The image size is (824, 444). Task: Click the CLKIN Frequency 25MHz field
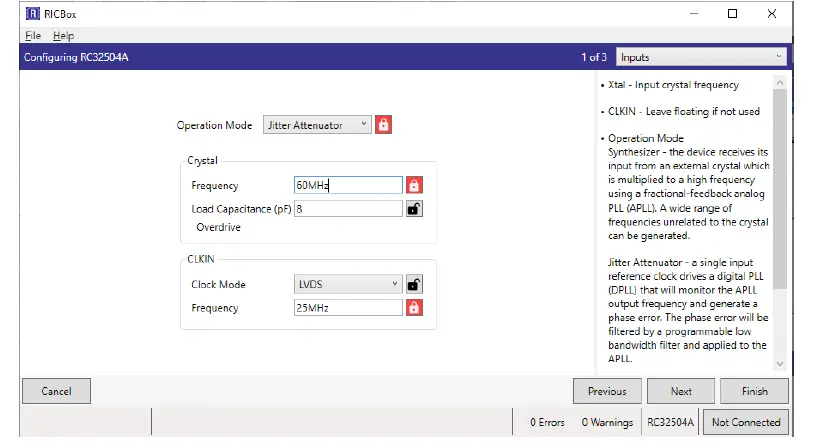point(348,308)
